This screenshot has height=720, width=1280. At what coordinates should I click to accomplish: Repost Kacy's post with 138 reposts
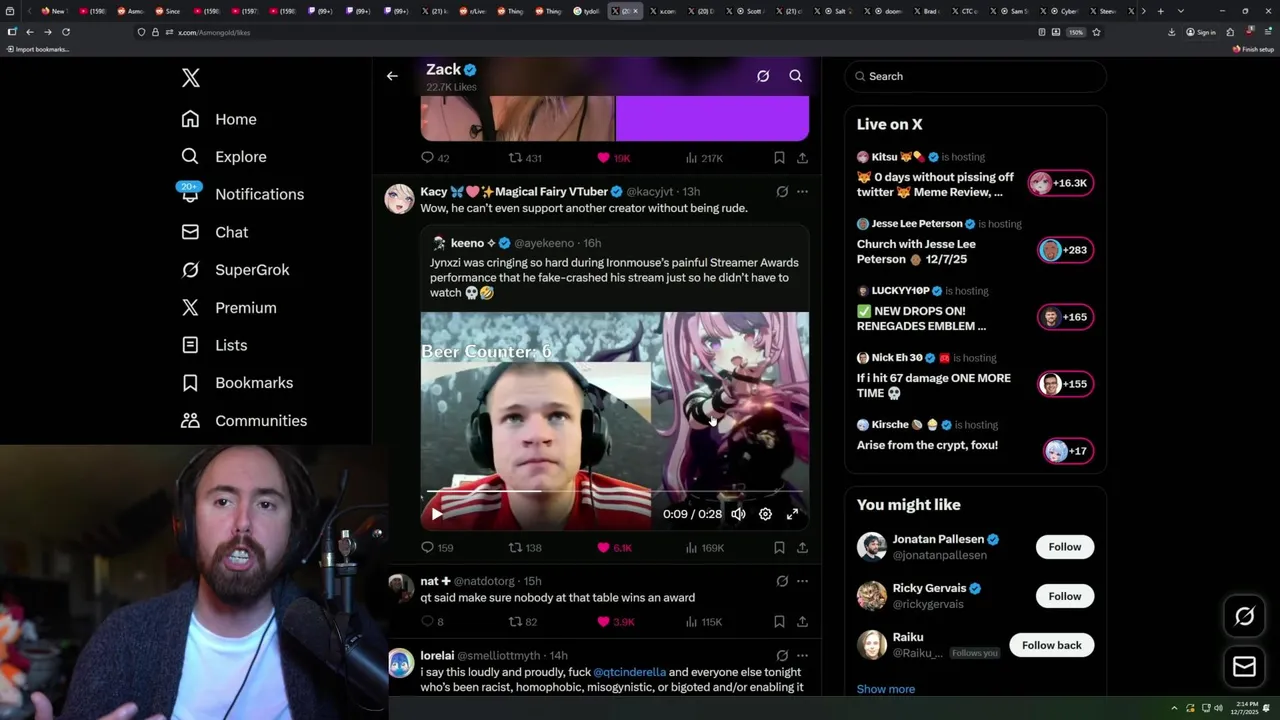pos(525,548)
